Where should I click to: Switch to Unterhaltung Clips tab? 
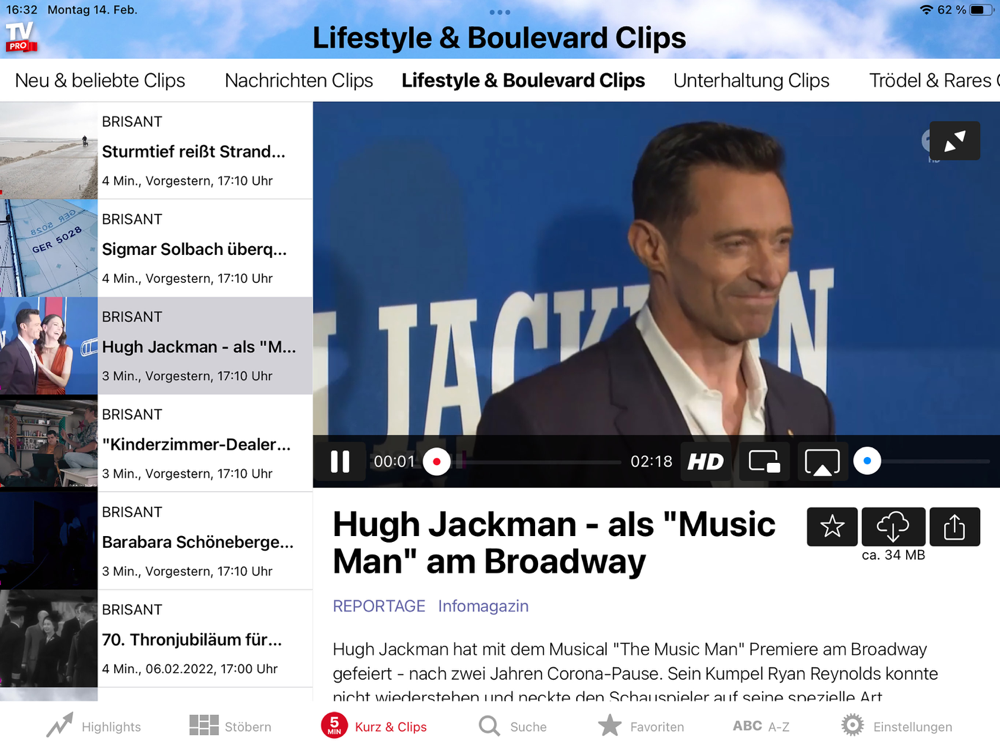pos(751,80)
